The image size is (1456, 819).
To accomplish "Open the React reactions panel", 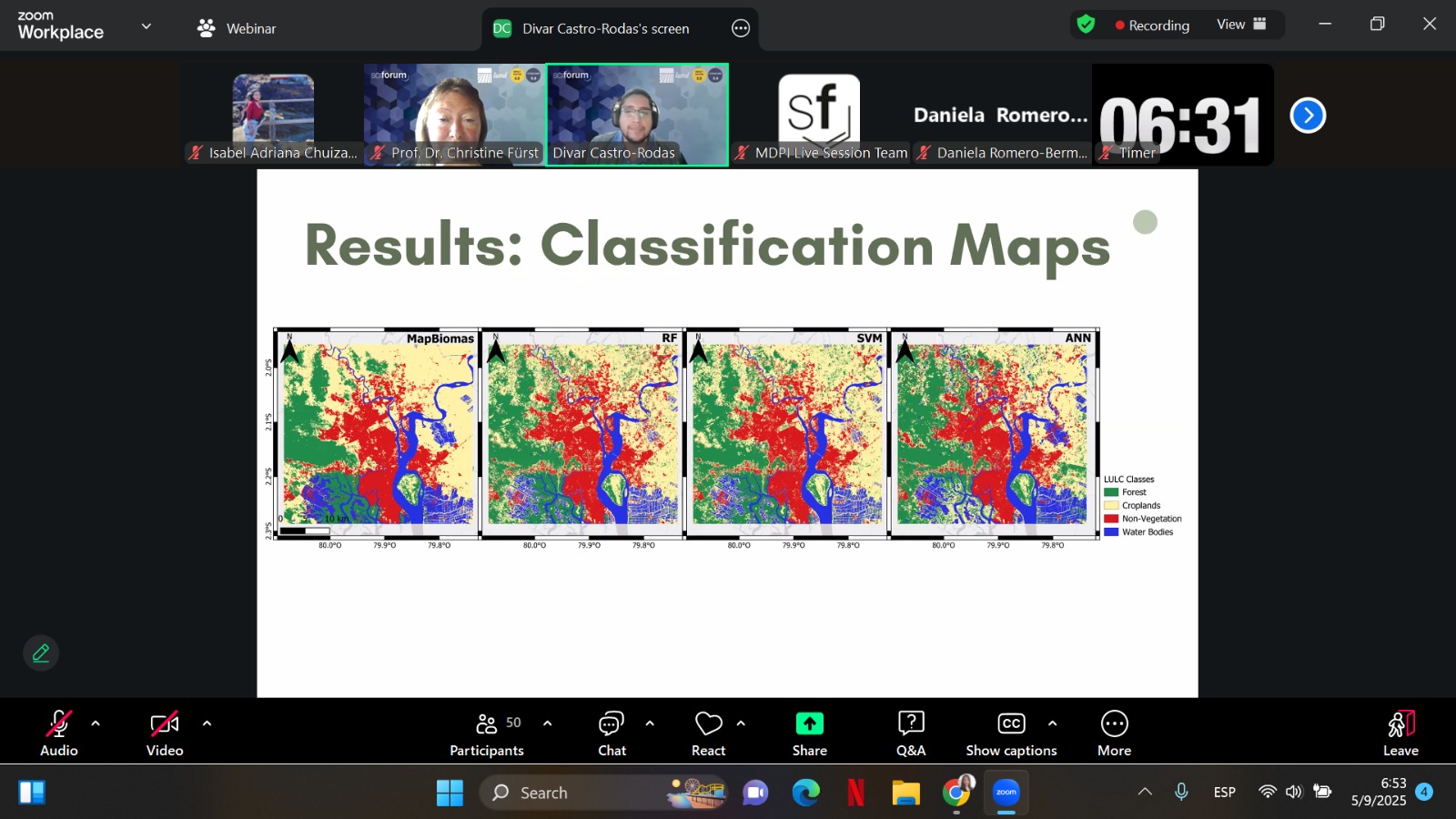I will 708,731.
